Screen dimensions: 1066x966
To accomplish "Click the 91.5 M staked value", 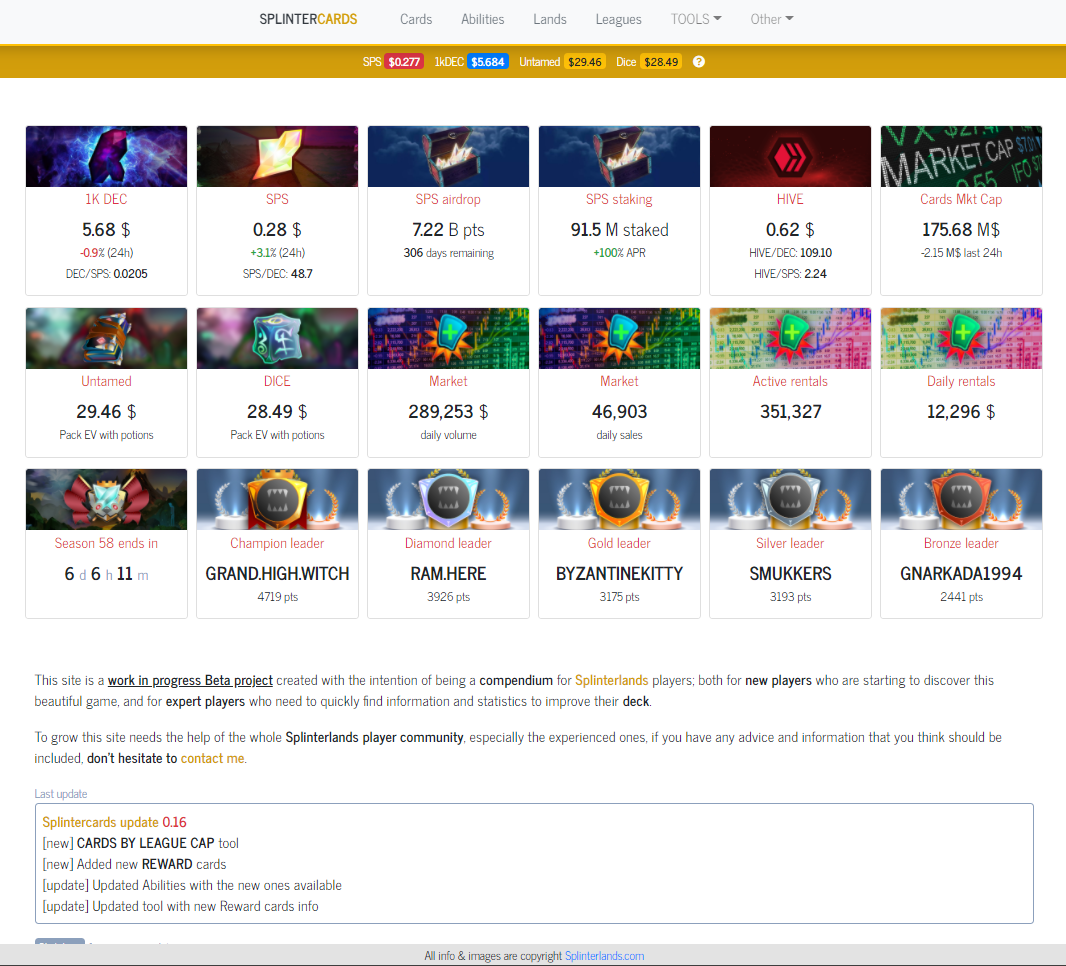I will (x=619, y=230).
